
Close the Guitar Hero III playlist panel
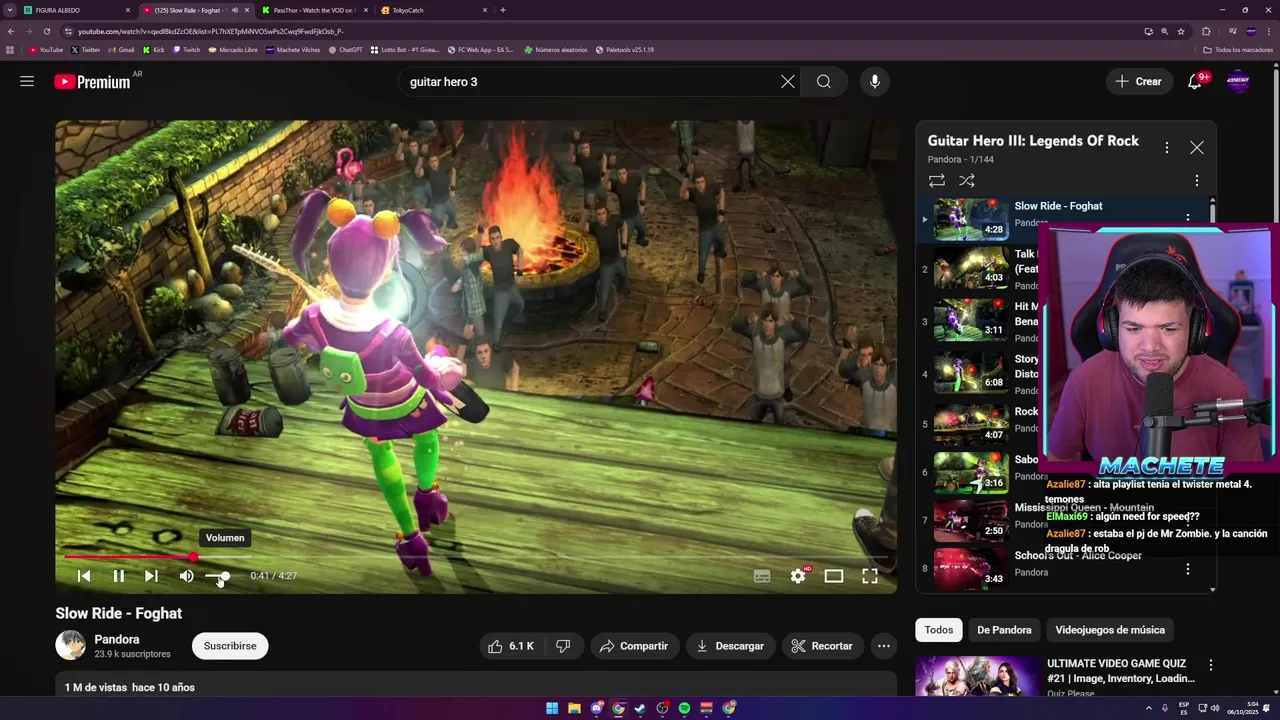click(x=1197, y=148)
